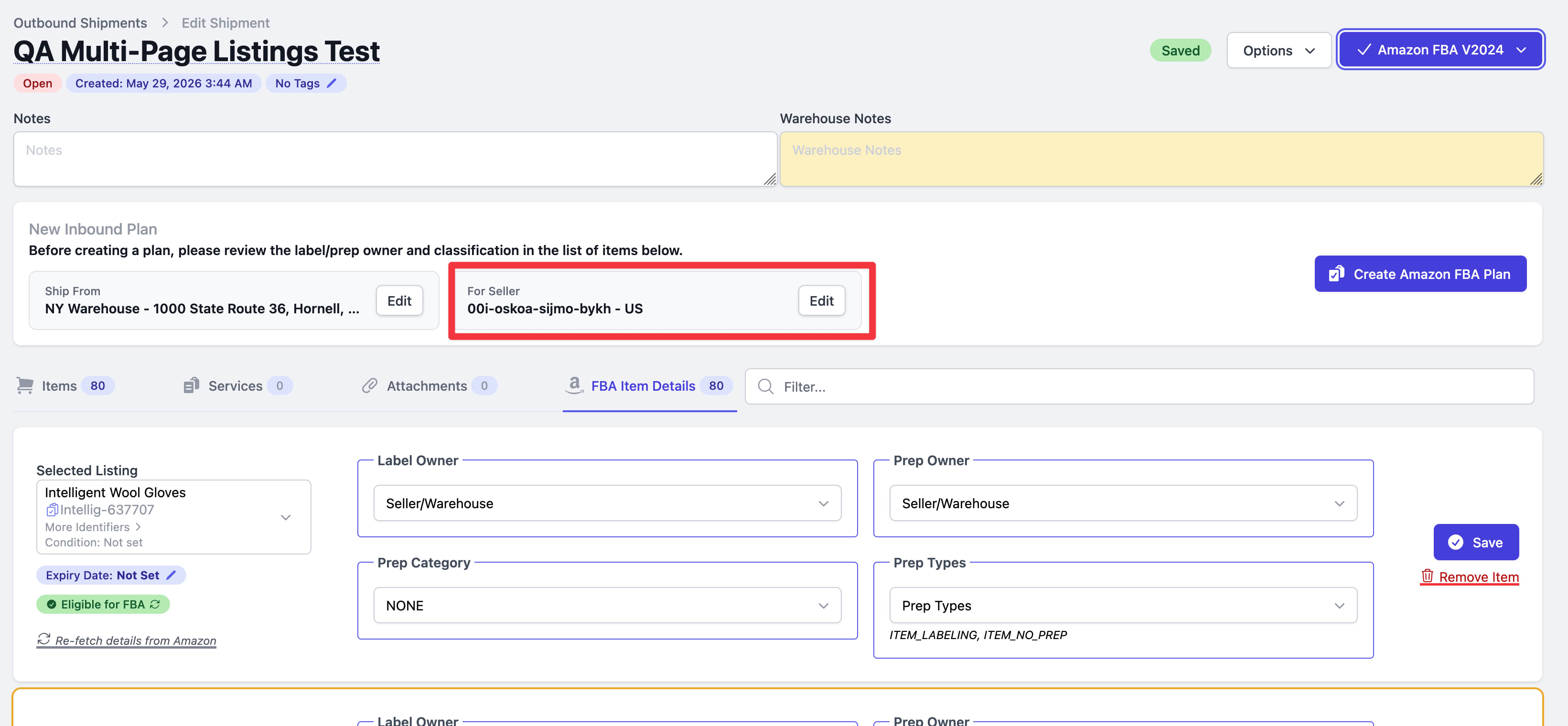Click the magnifier icon in the Filter box
Image resolution: width=1568 pixels, height=726 pixels.
pyautogui.click(x=766, y=386)
